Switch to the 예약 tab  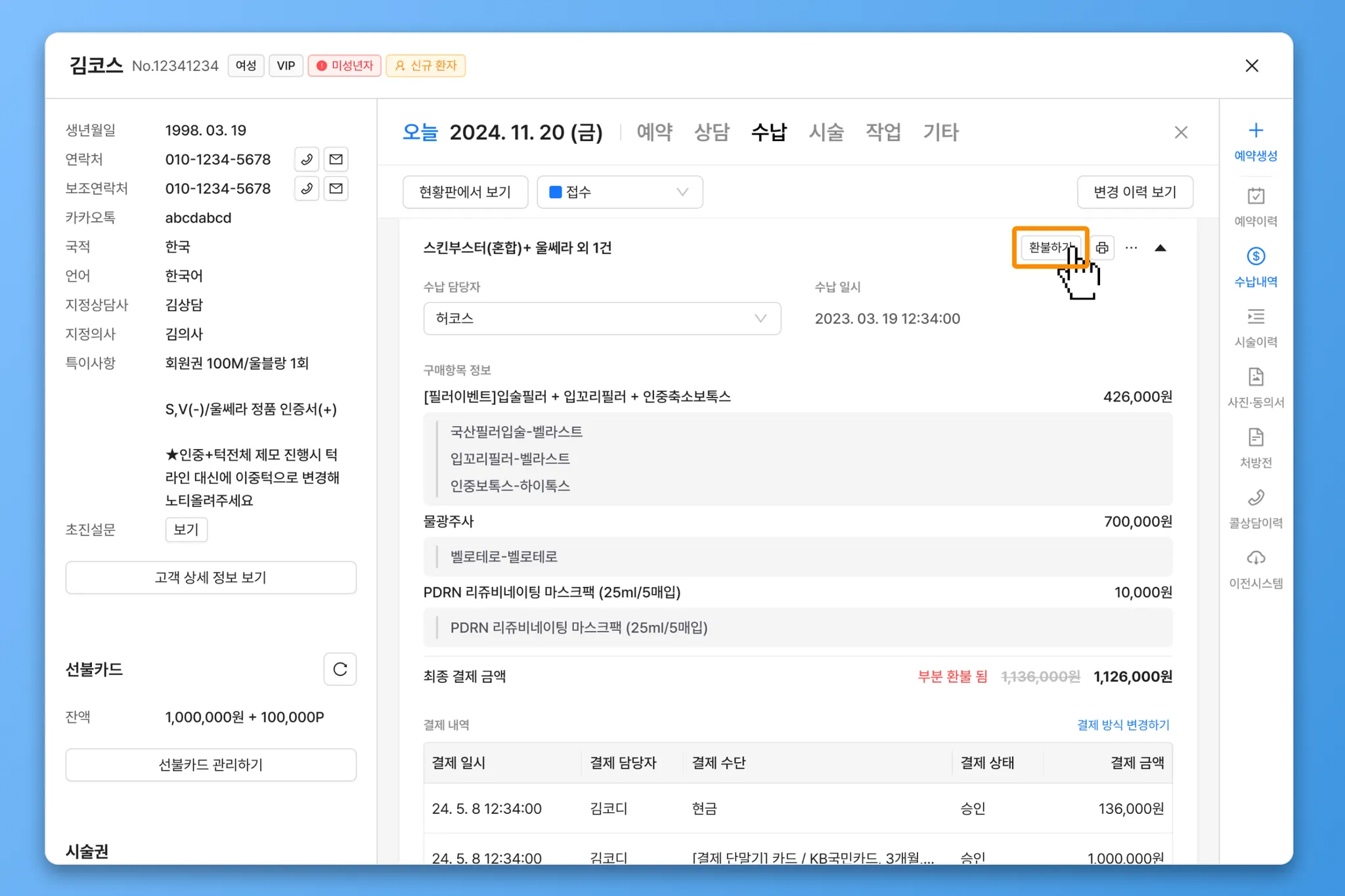(654, 133)
